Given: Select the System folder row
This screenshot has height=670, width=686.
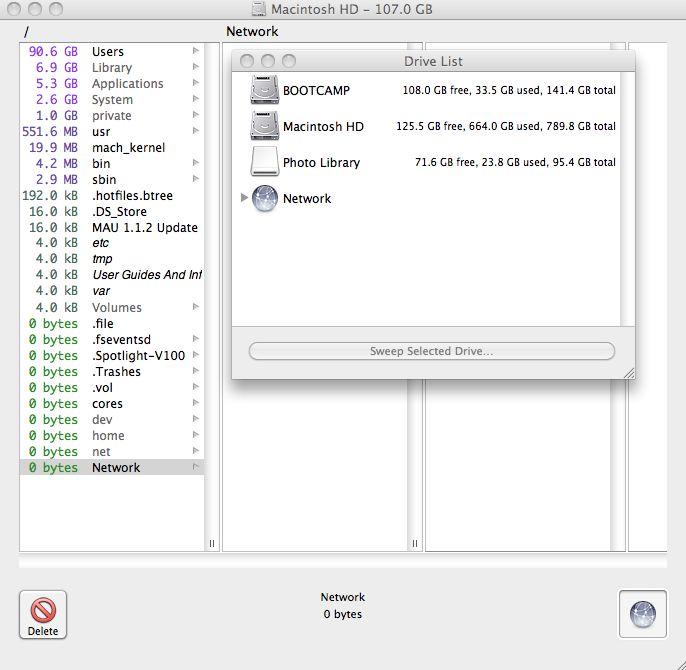Looking at the screenshot, I should 112,99.
